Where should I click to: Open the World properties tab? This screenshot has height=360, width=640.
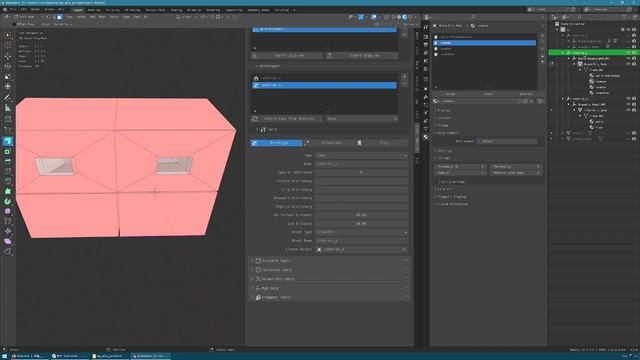[x=426, y=69]
